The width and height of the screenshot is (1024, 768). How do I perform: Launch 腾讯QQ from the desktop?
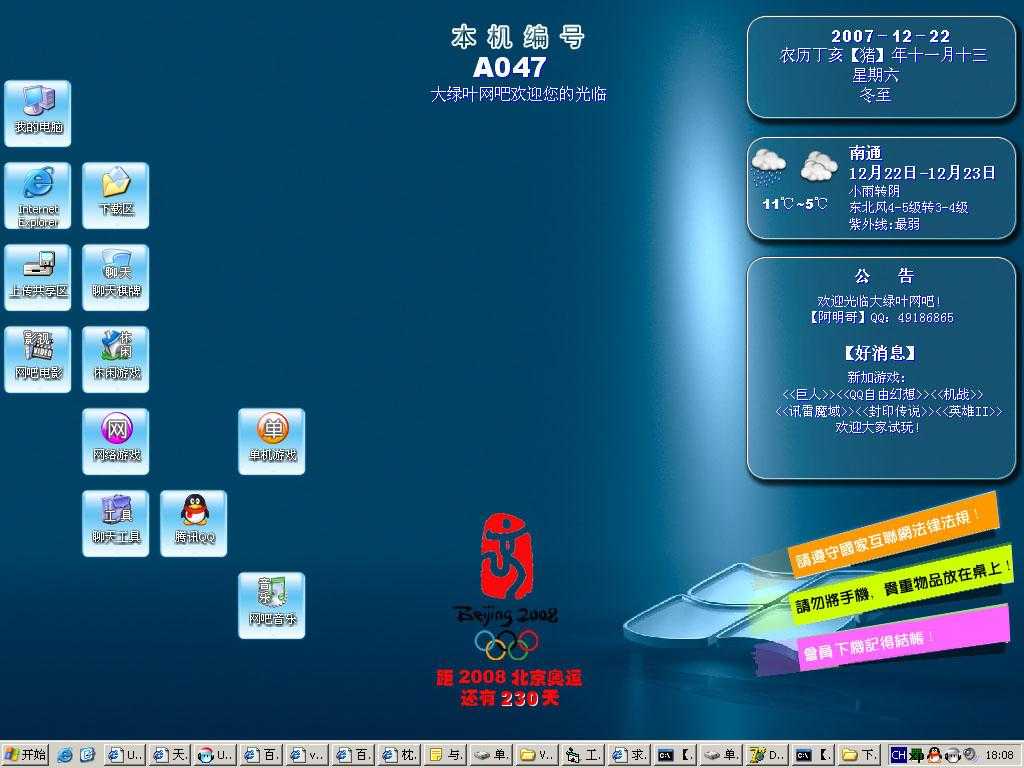tap(193, 524)
